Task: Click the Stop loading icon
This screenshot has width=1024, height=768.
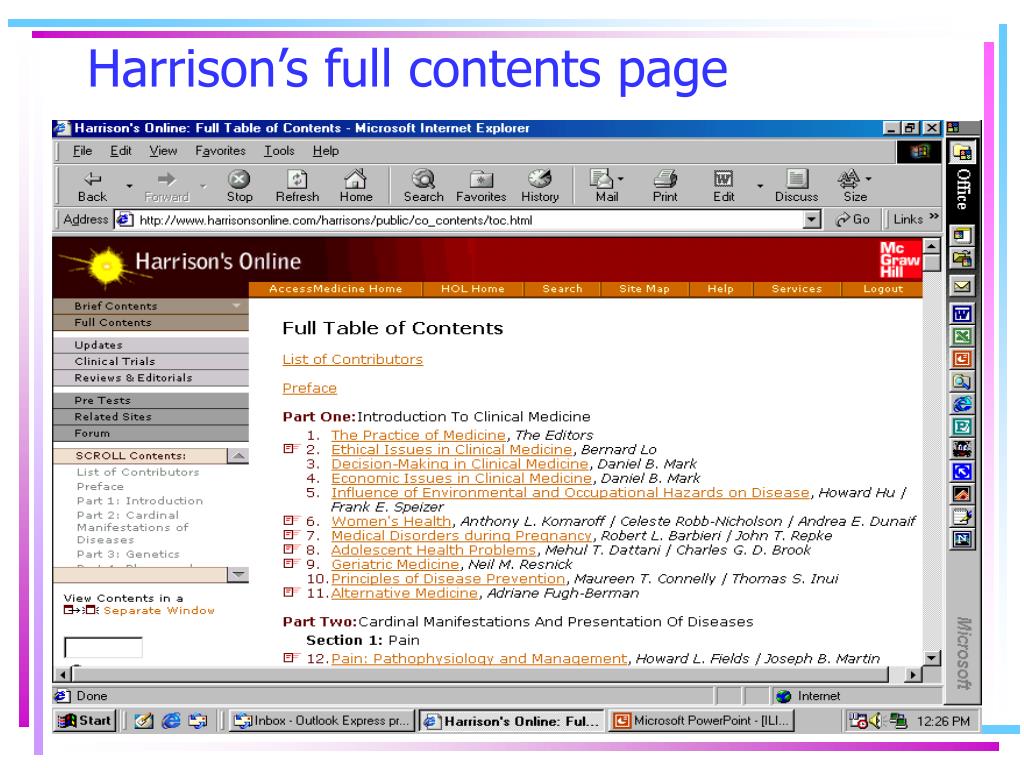Action: click(239, 185)
